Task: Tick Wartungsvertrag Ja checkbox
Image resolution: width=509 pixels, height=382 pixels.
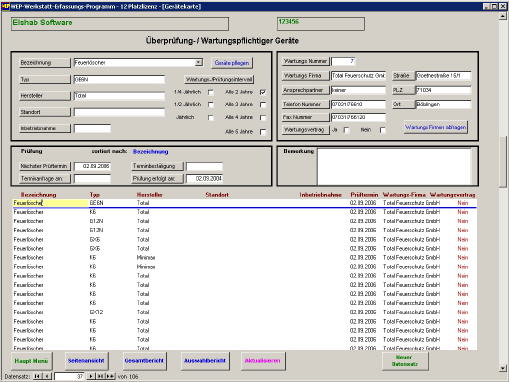Action: (x=347, y=130)
